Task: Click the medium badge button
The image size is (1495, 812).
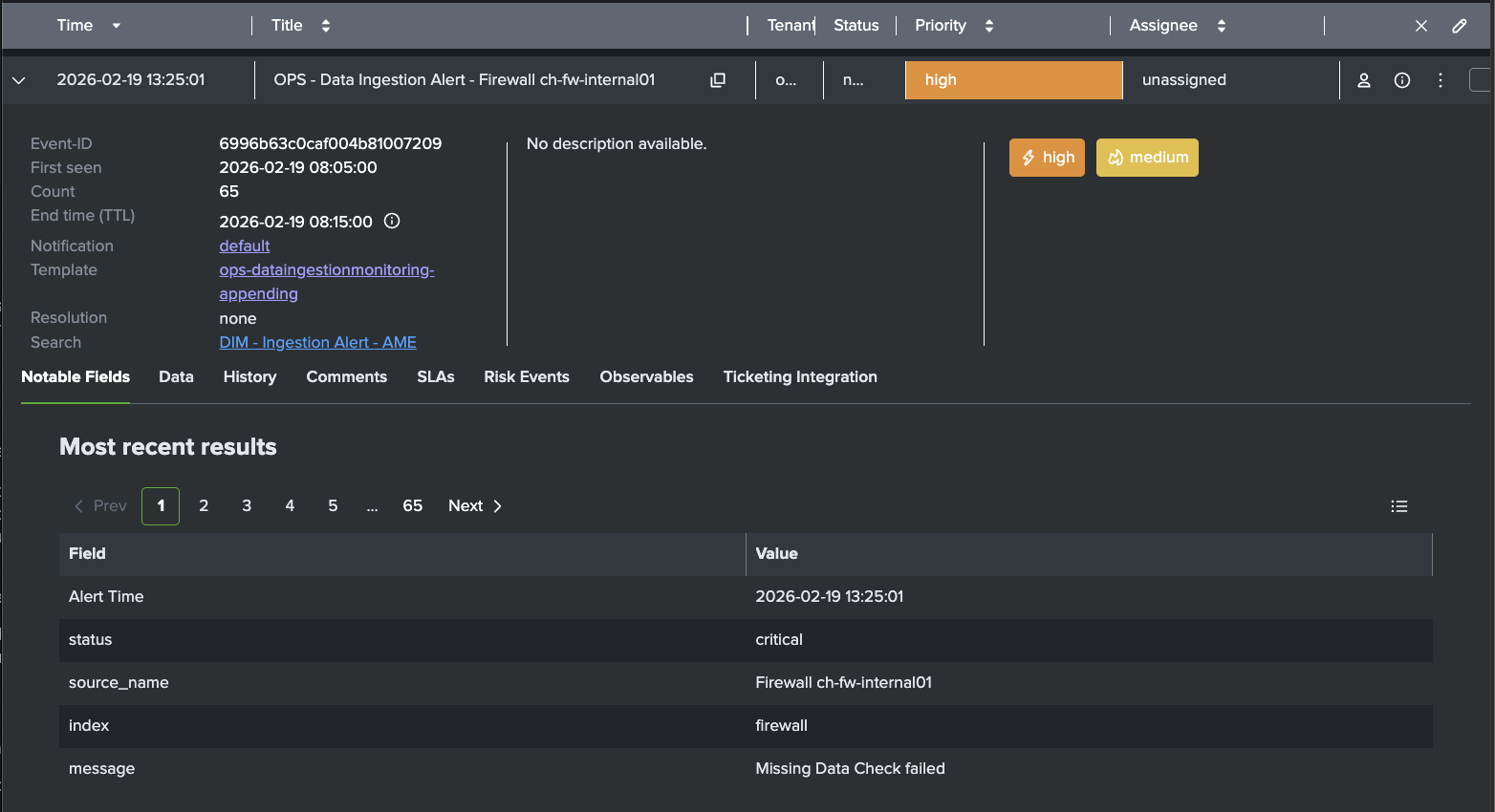Action: [x=1147, y=157]
